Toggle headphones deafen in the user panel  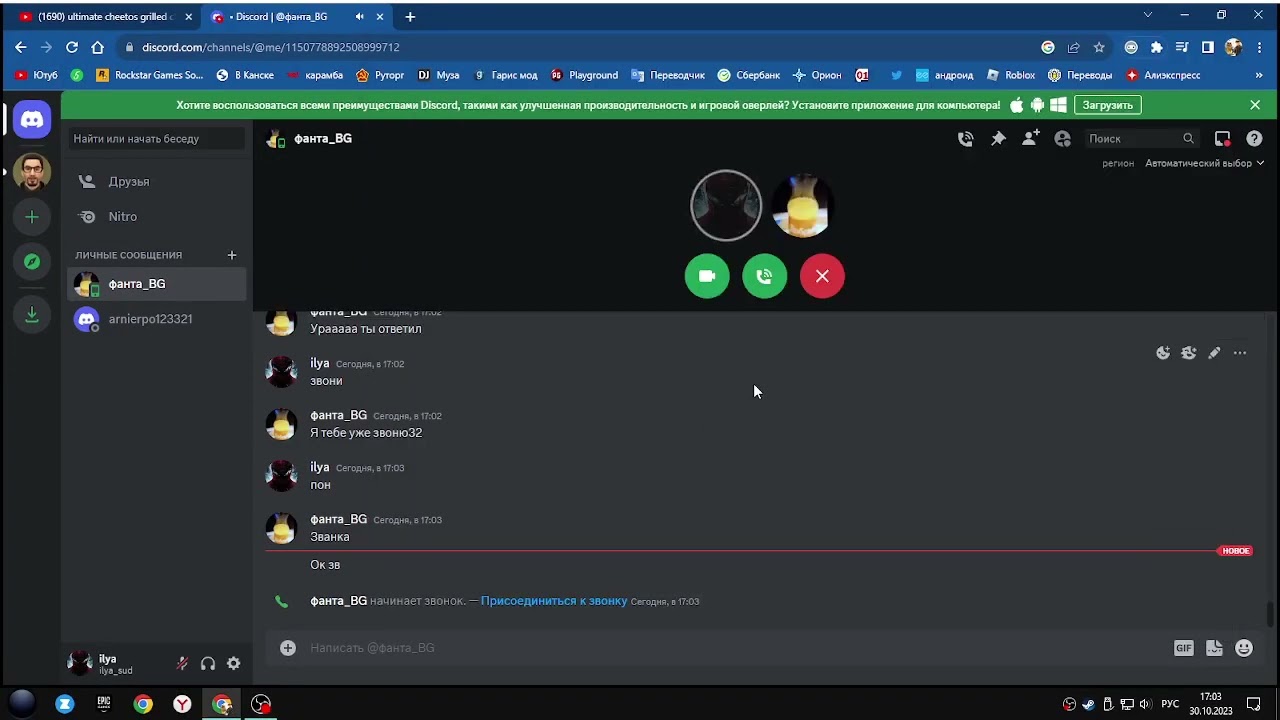pyautogui.click(x=208, y=663)
